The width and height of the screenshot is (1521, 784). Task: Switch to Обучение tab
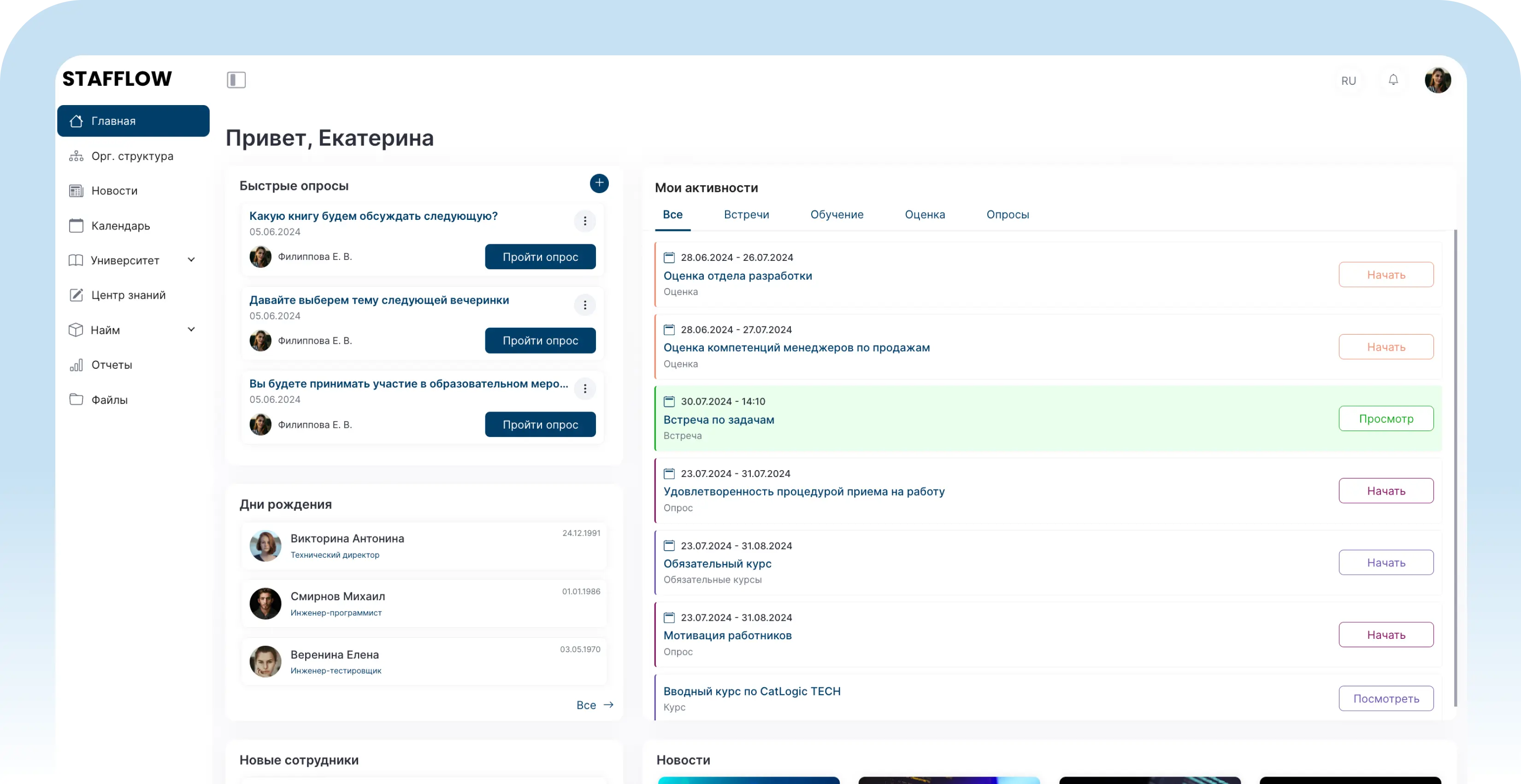pos(837,214)
